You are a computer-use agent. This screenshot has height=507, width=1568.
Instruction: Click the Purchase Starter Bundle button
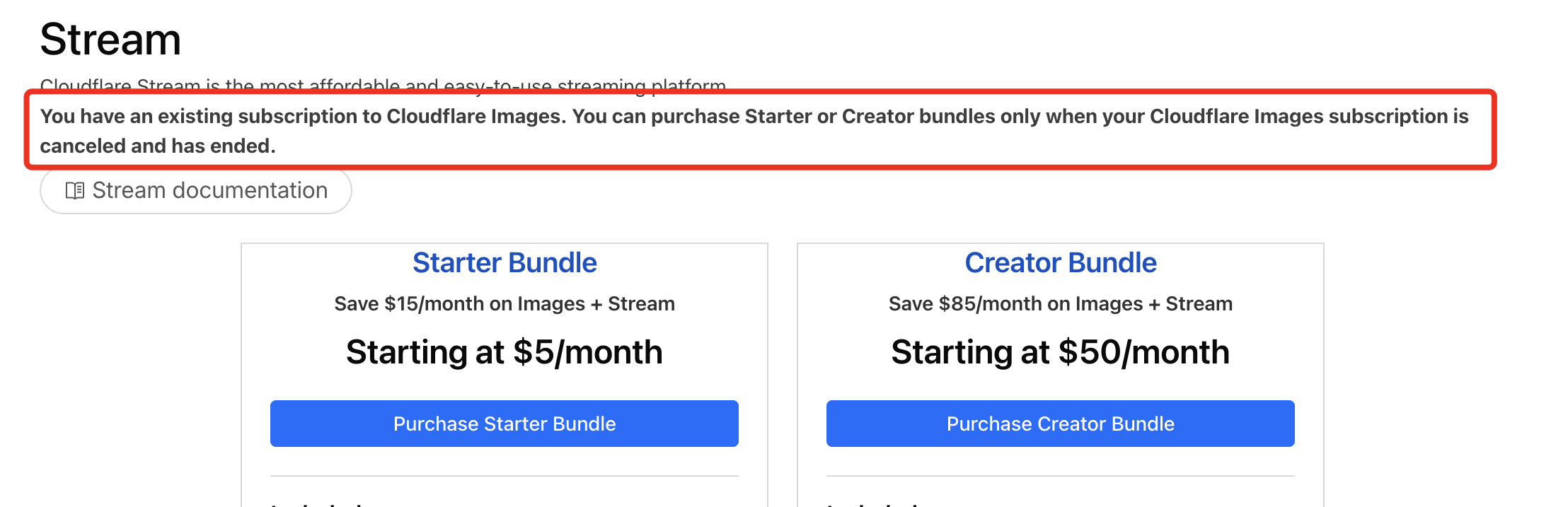[504, 424]
